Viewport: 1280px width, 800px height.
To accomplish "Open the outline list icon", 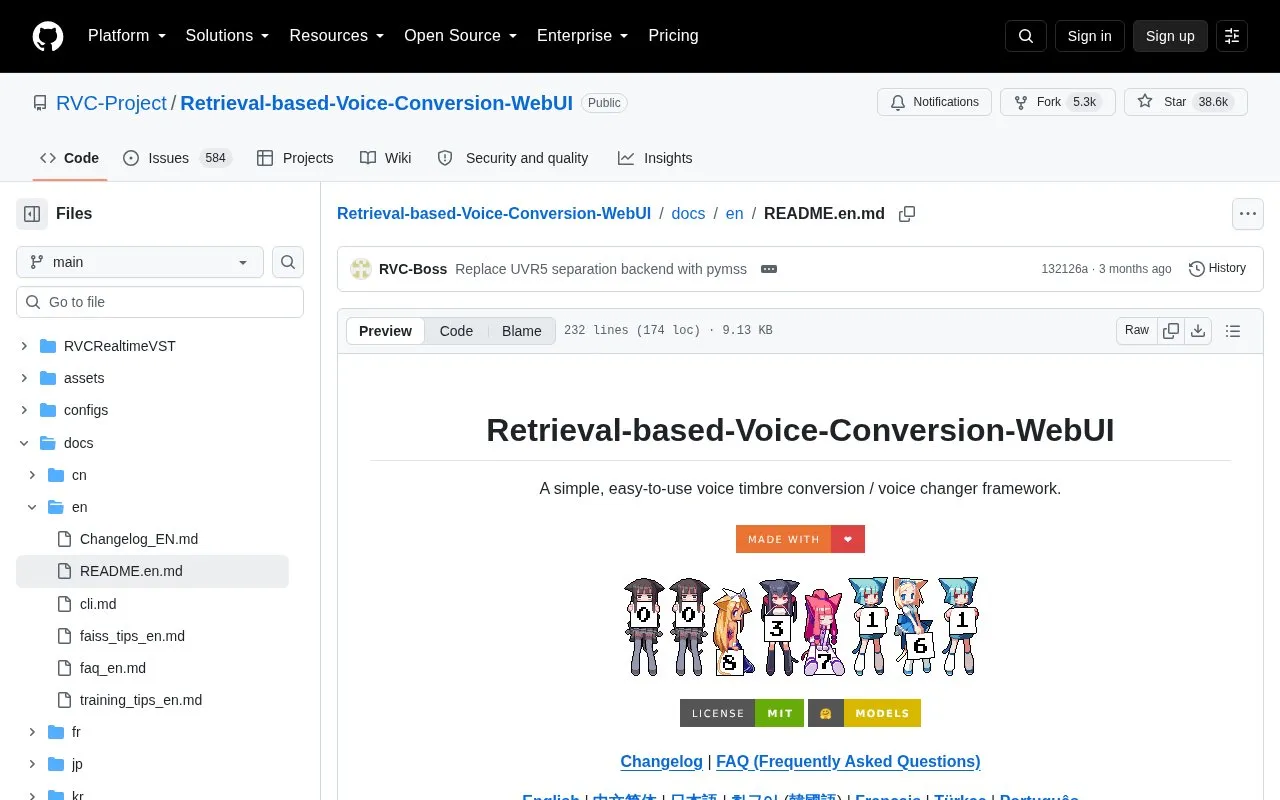I will [1233, 331].
